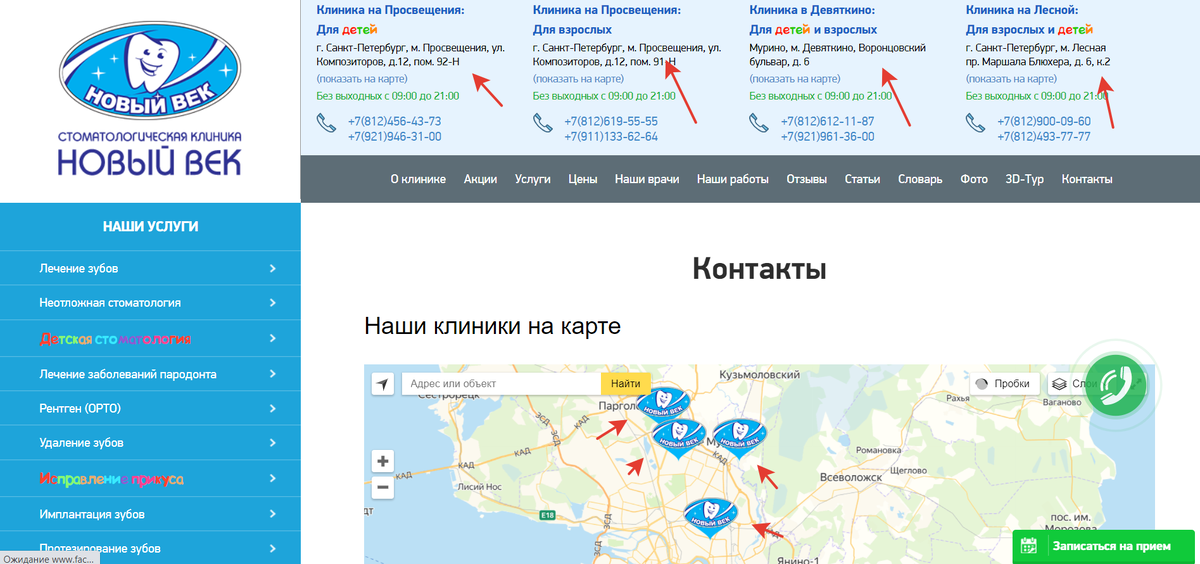1200x564 pixels.
Task: Select the southernmost clinic marker on map
Action: 712,517
